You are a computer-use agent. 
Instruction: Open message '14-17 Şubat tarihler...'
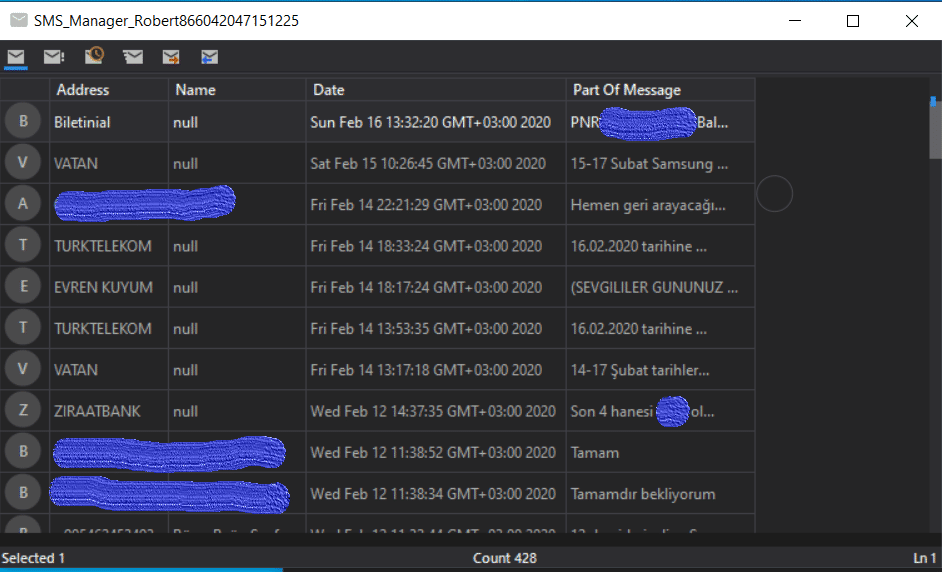[660, 370]
